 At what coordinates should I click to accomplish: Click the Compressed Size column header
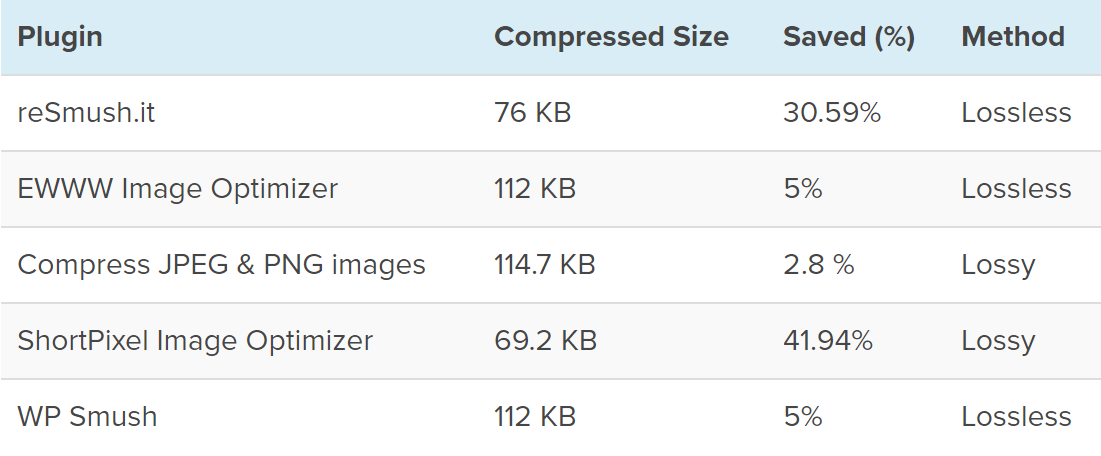pyautogui.click(x=611, y=38)
